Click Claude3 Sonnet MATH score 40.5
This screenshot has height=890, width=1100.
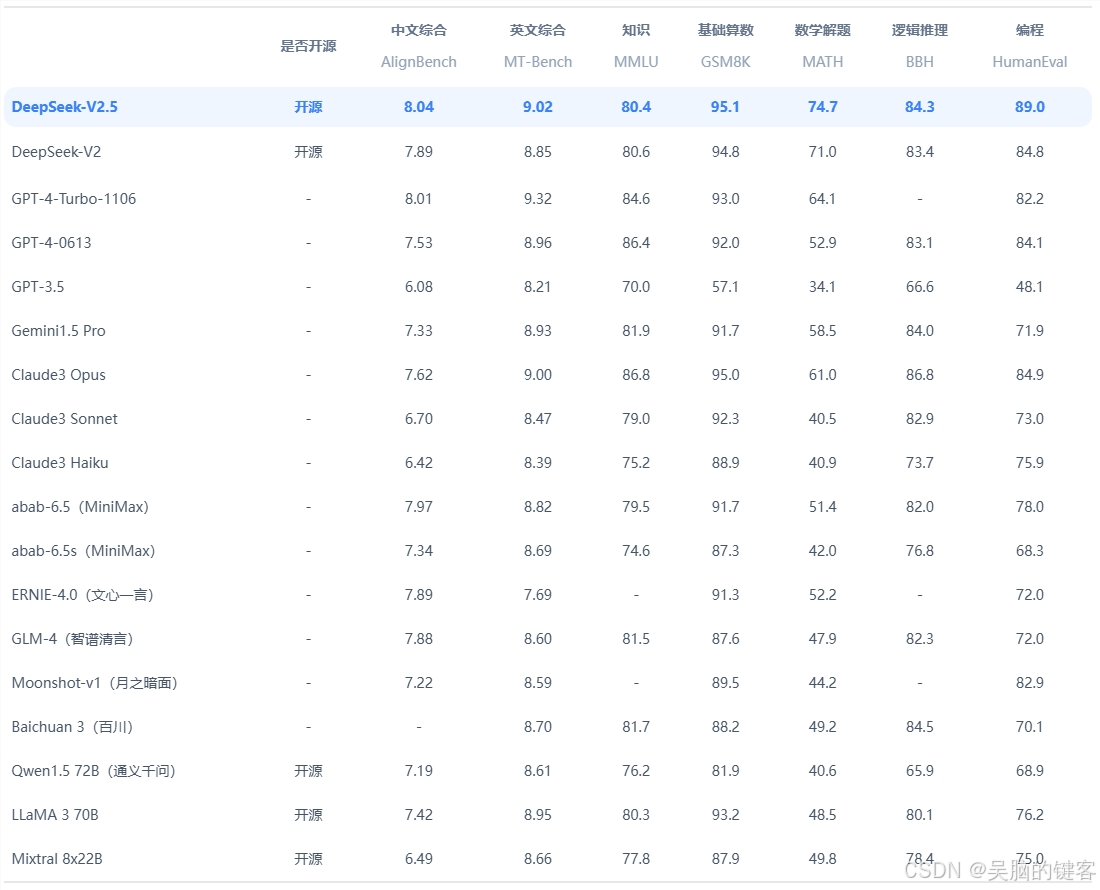coord(823,419)
